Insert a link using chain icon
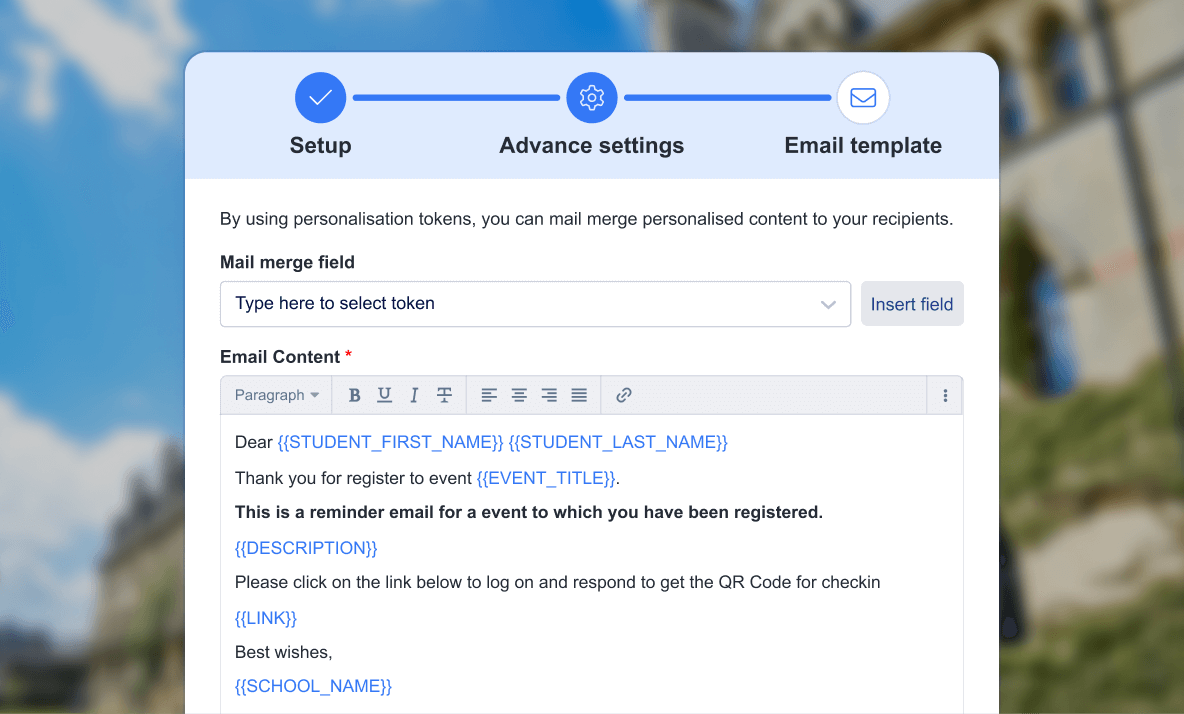Image resolution: width=1184 pixels, height=714 pixels. click(624, 395)
